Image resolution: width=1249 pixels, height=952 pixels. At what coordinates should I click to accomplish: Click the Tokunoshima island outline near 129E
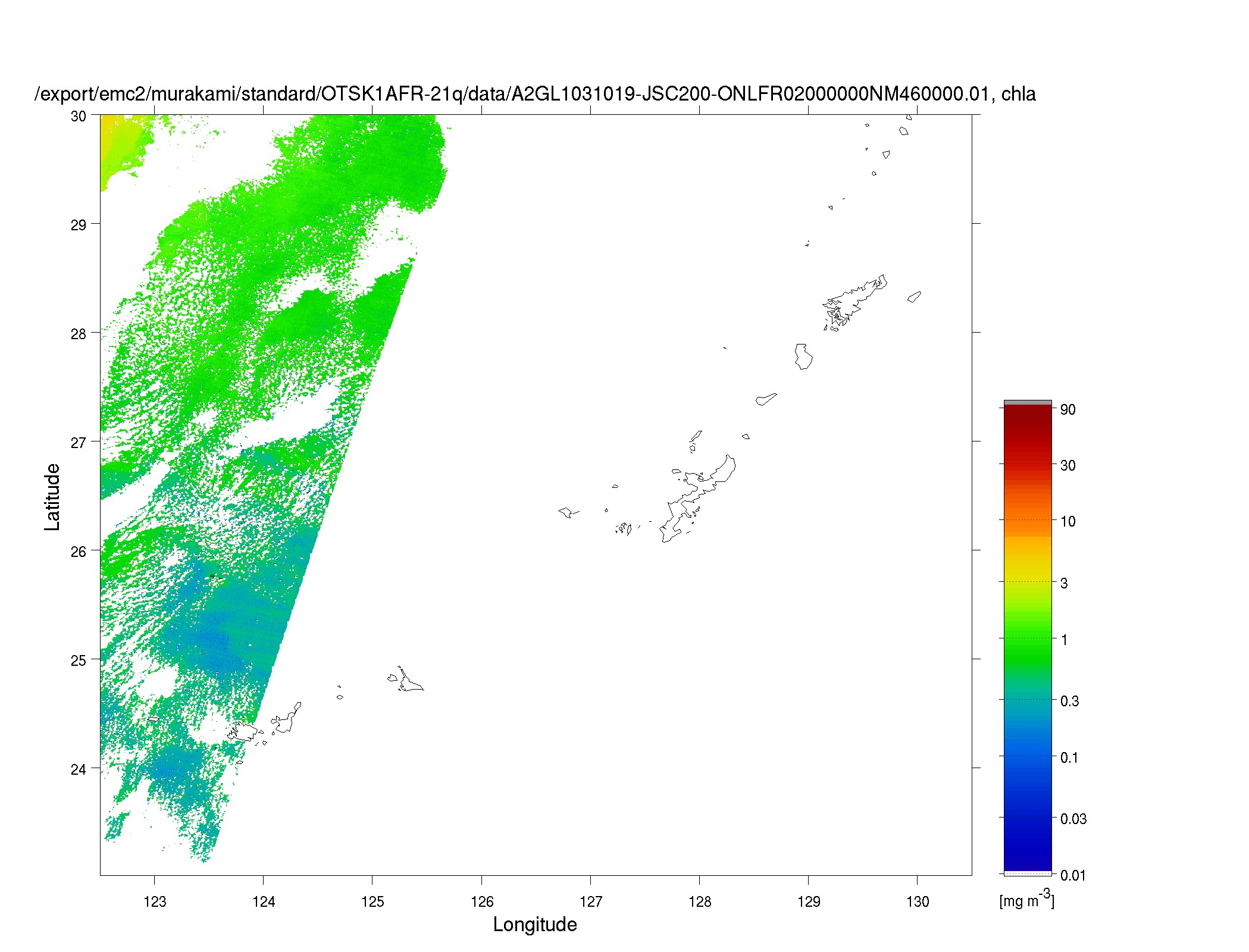[803, 356]
